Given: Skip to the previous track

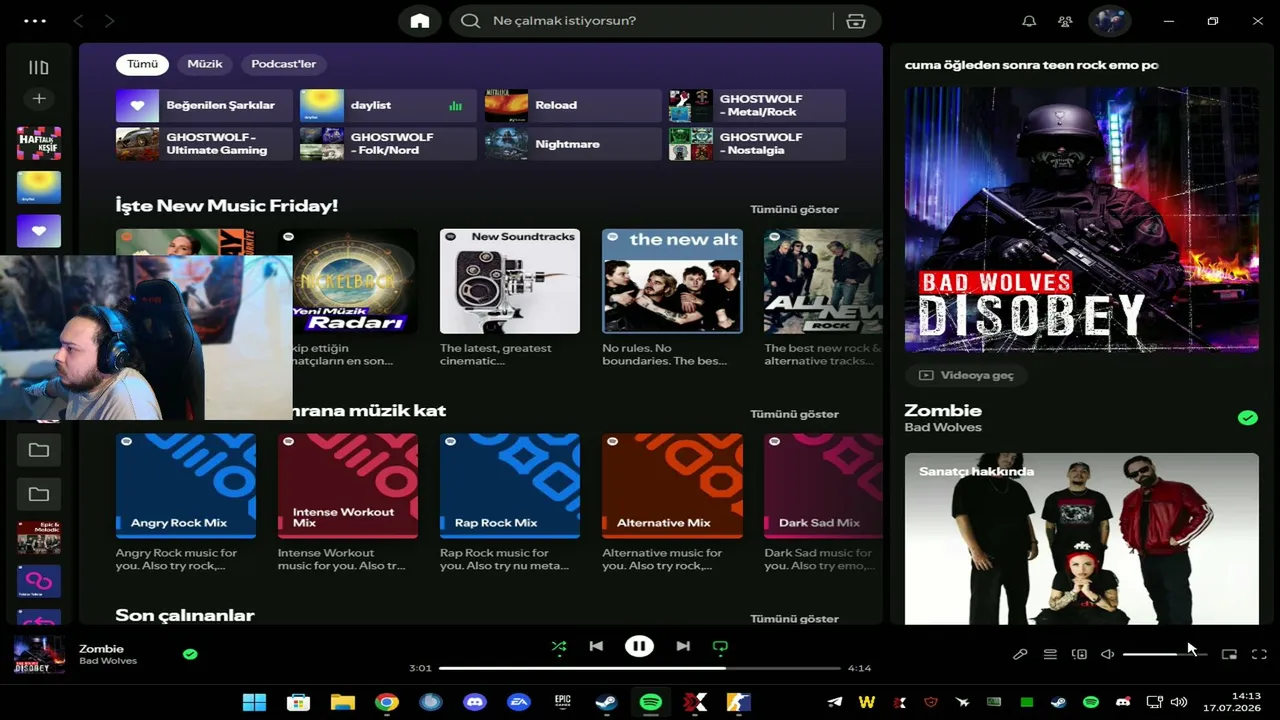Looking at the screenshot, I should click(596, 646).
